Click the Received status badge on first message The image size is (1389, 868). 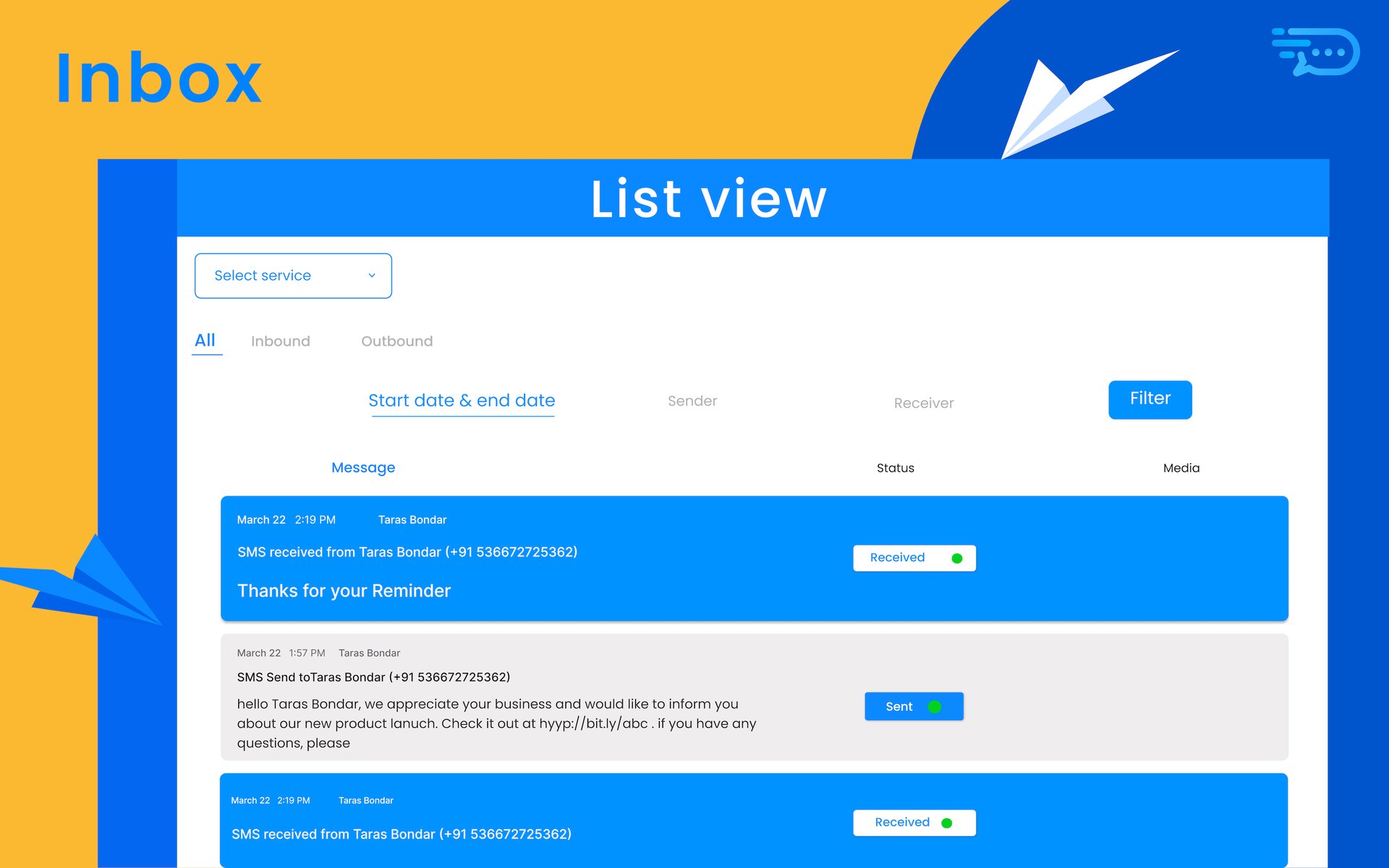point(914,558)
